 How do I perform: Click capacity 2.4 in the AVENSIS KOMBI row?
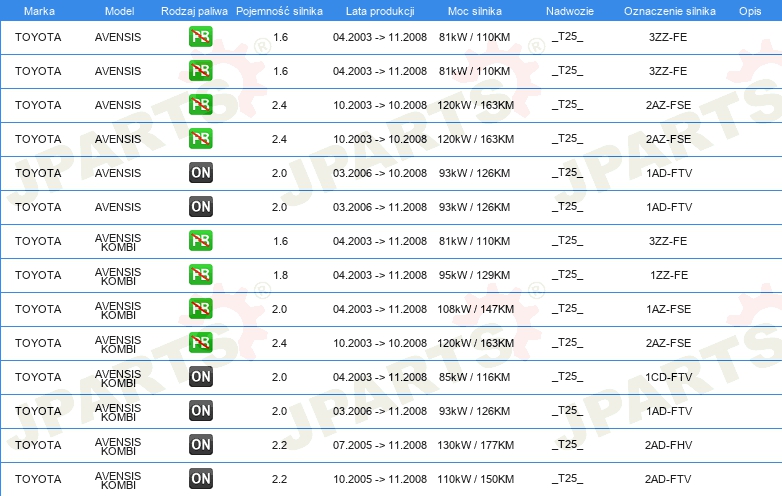tap(279, 343)
